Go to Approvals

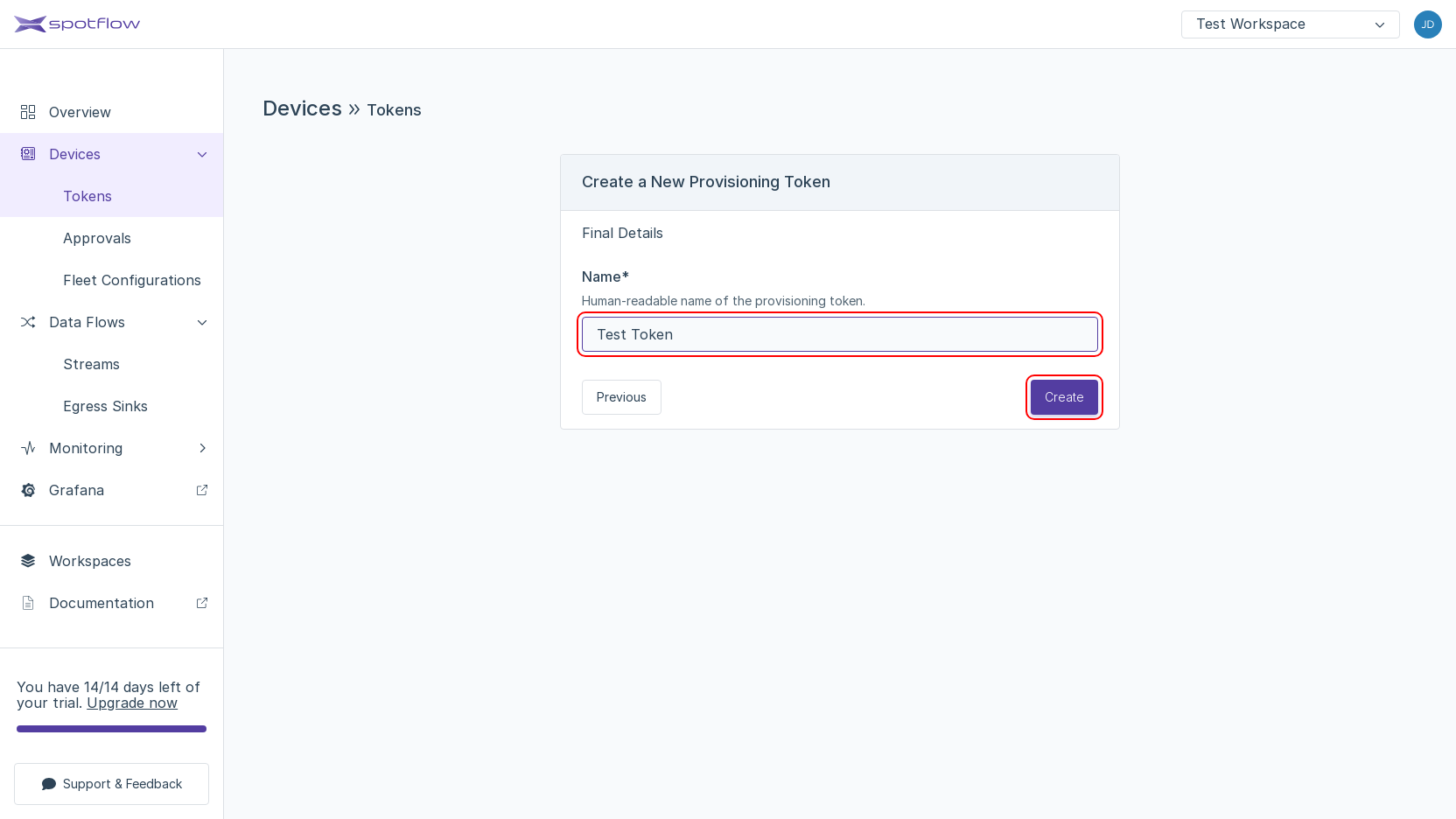[112, 238]
